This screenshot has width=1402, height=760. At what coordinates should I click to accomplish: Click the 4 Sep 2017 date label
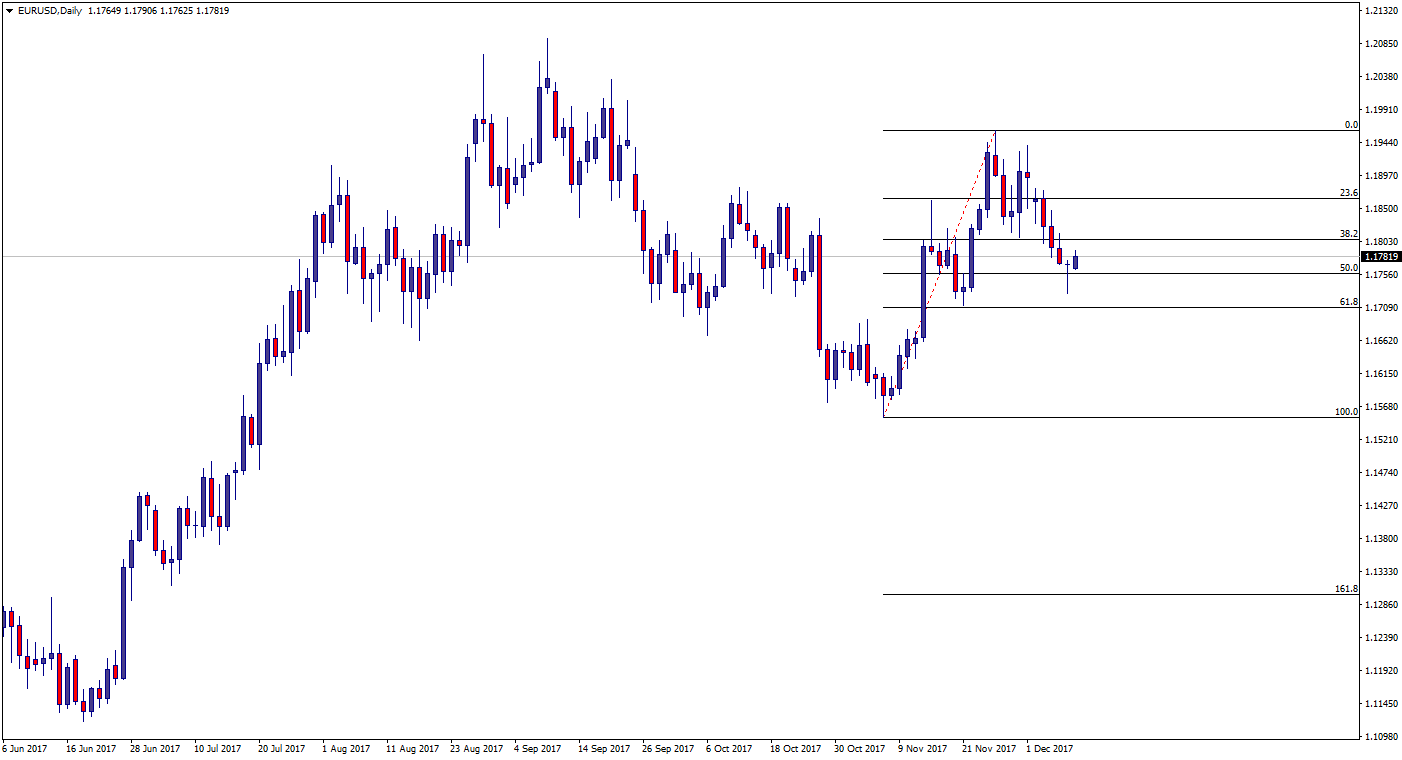538,748
